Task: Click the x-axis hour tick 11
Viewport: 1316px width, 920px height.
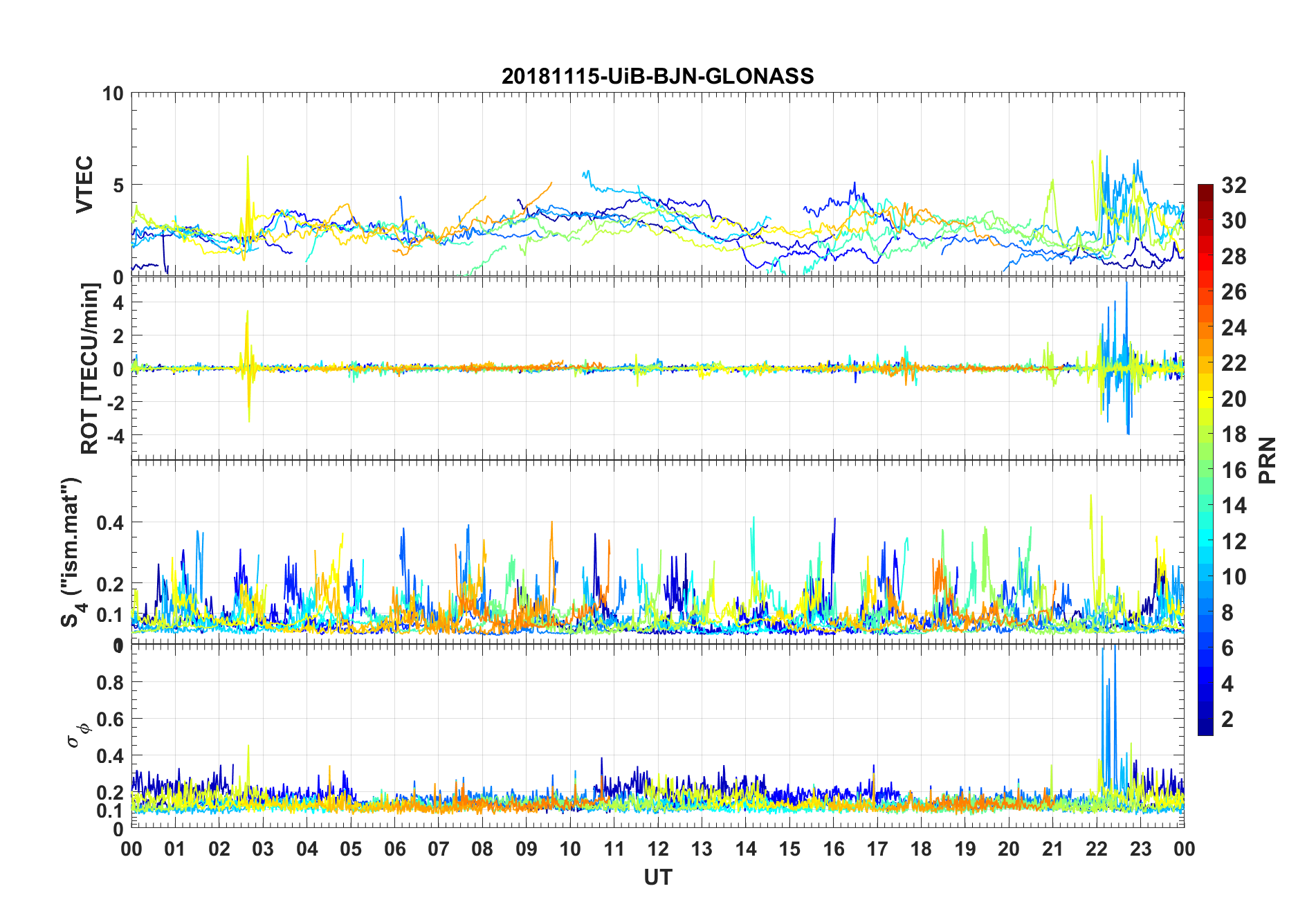Action: click(614, 849)
